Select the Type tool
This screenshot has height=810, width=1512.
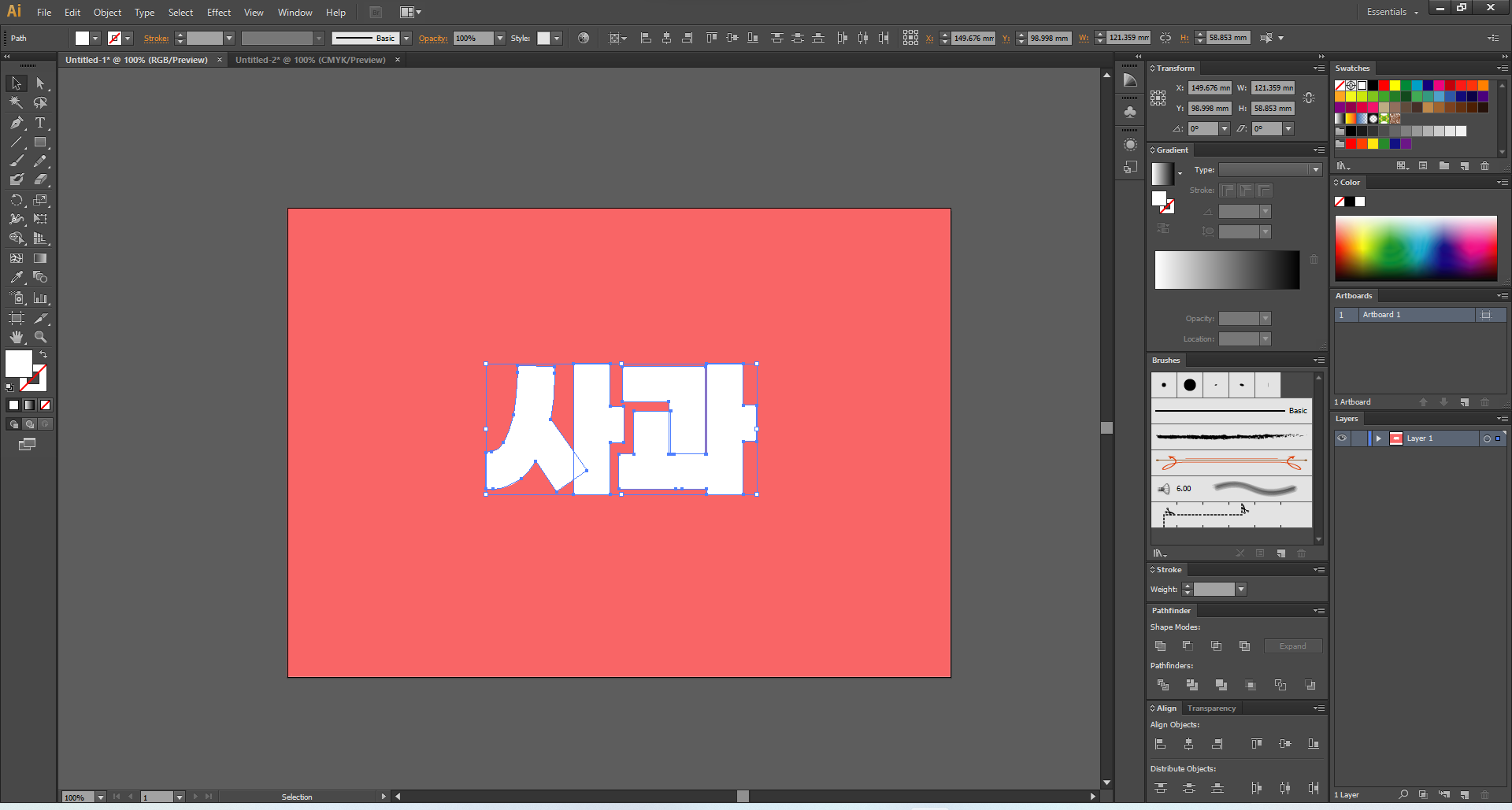(x=40, y=123)
